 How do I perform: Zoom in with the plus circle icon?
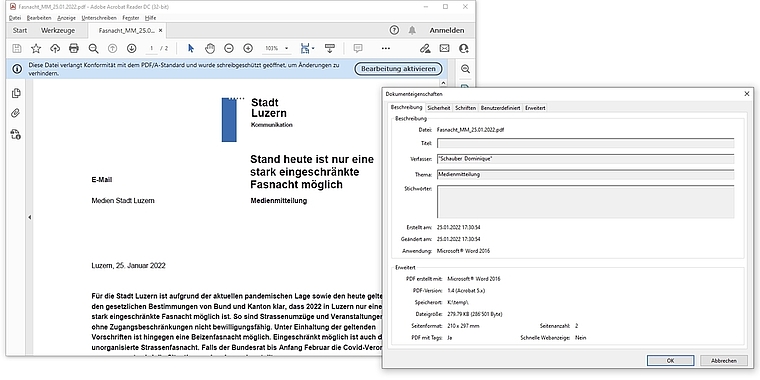(248, 48)
